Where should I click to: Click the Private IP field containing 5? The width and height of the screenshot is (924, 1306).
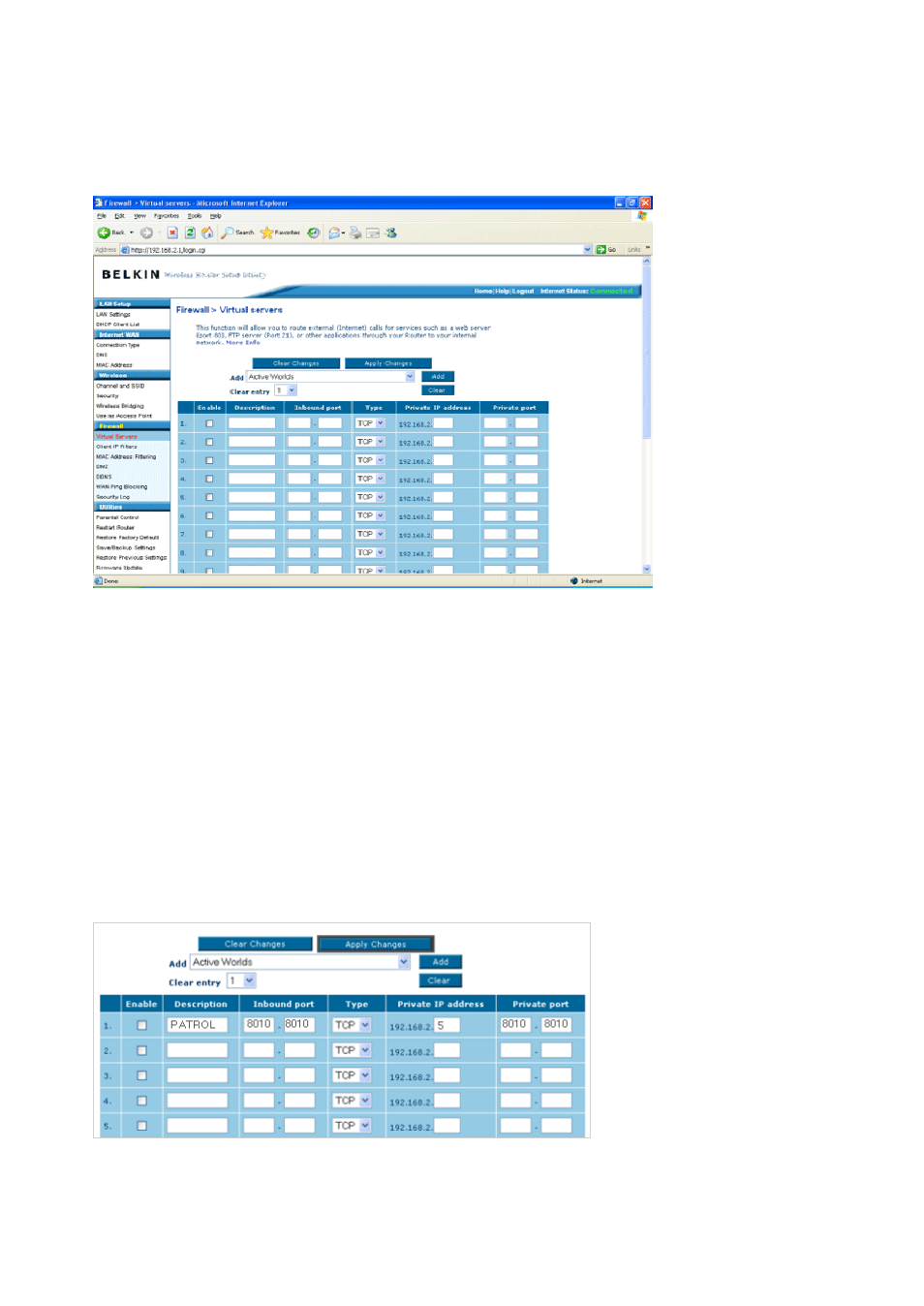447,1025
